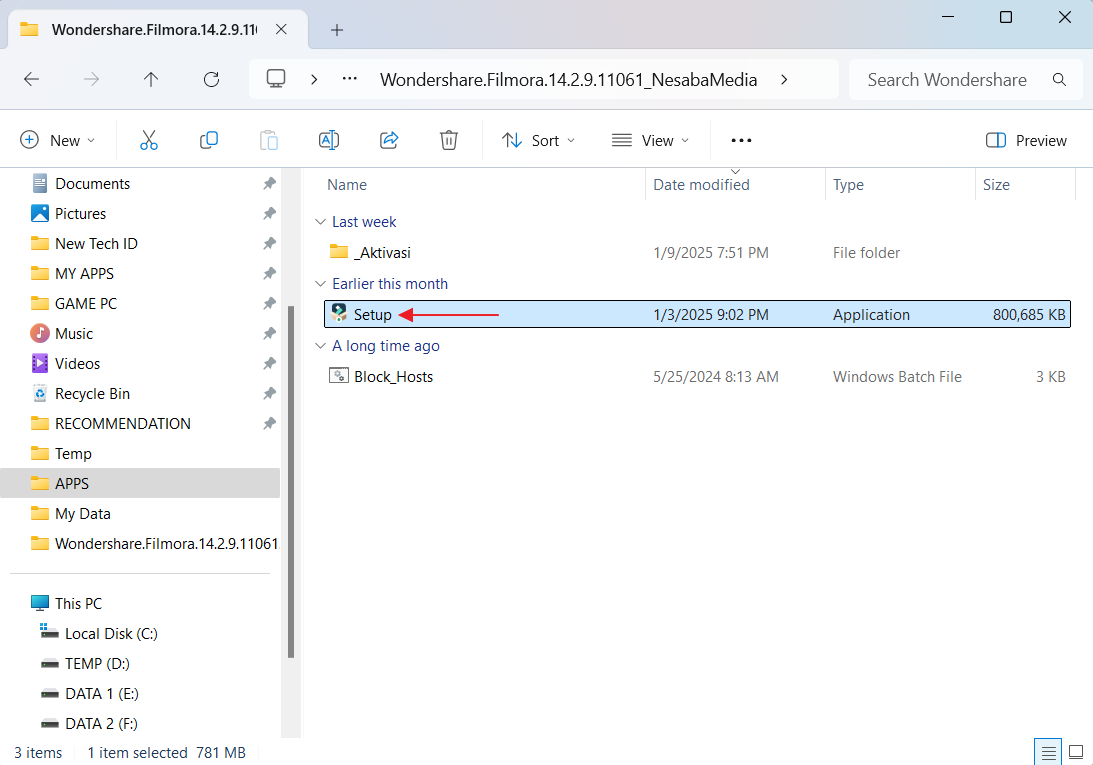Navigate back to previous folder
The height and width of the screenshot is (765, 1093).
click(31, 80)
